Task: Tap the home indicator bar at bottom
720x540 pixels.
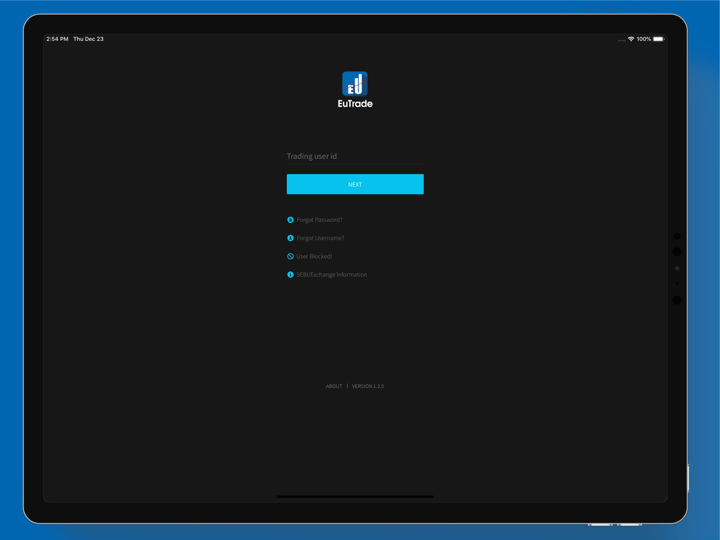Action: [355, 496]
